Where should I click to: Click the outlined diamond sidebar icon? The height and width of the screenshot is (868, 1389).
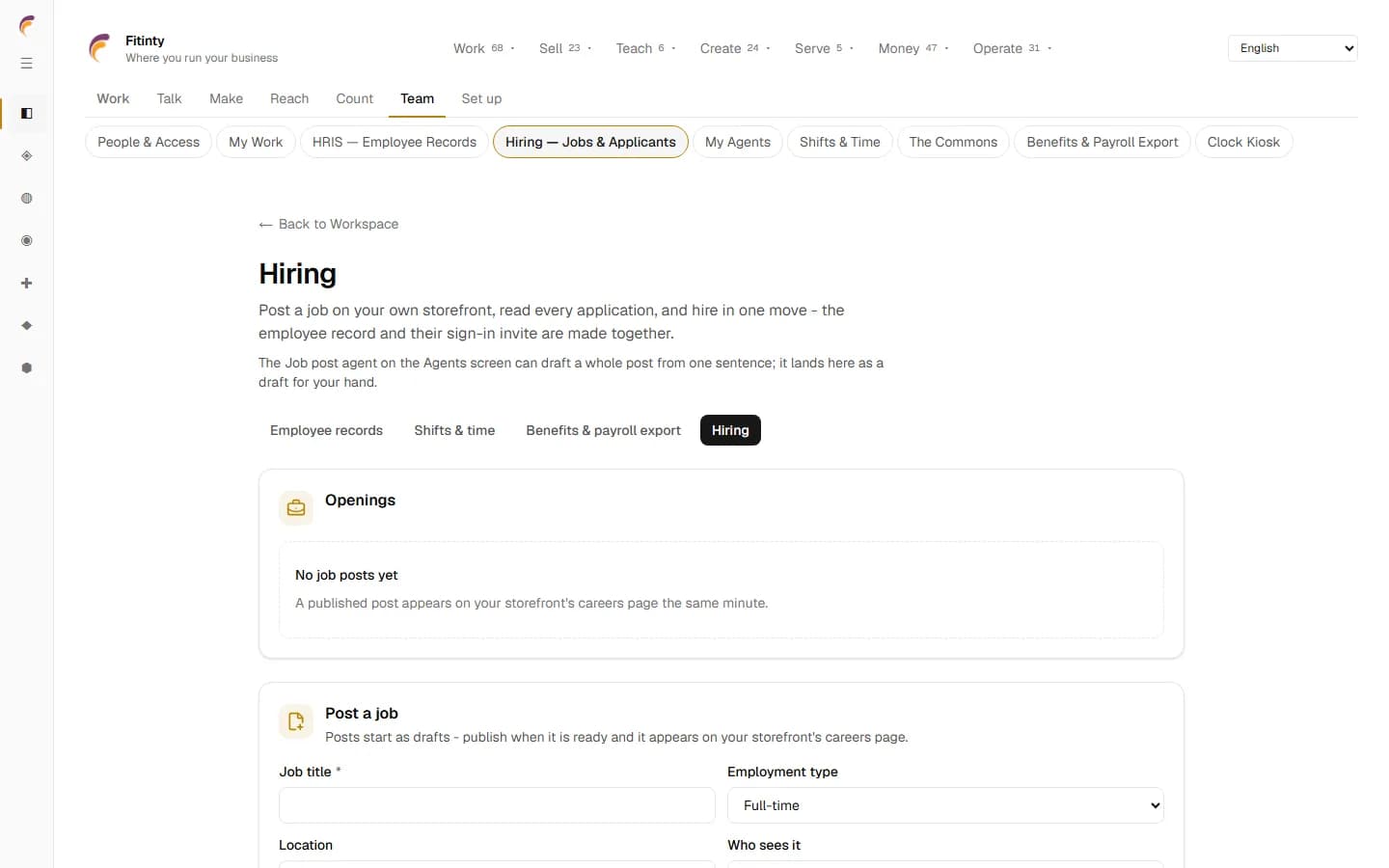tap(27, 156)
